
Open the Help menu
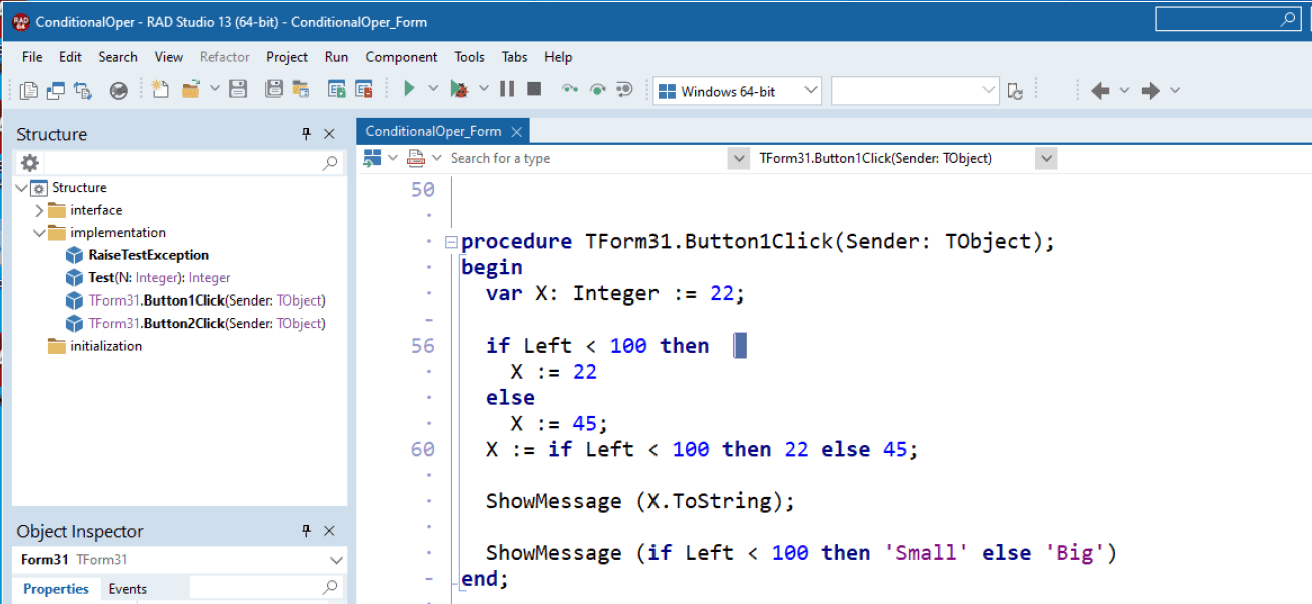pyautogui.click(x=558, y=57)
